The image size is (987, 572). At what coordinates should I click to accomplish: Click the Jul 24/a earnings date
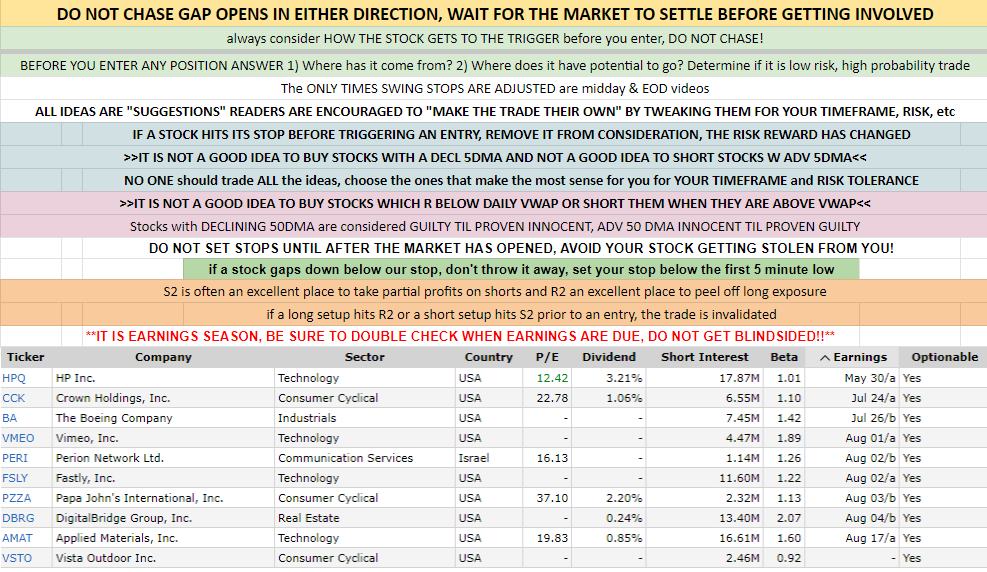(873, 398)
